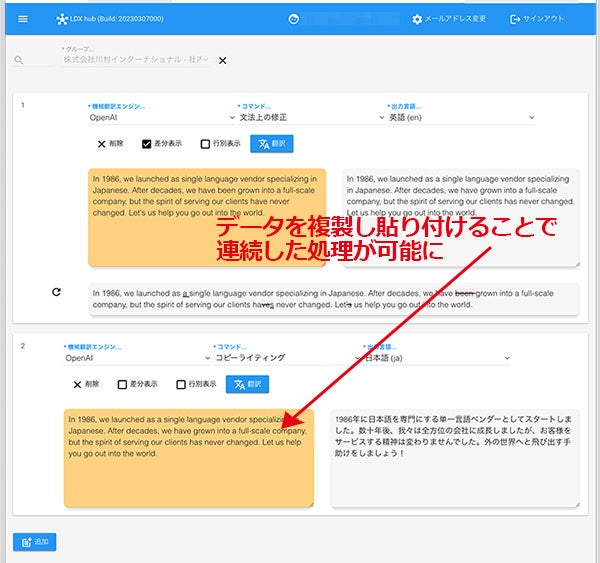Open the hamburger menu in the header
The image size is (600, 563).
tap(23, 19)
